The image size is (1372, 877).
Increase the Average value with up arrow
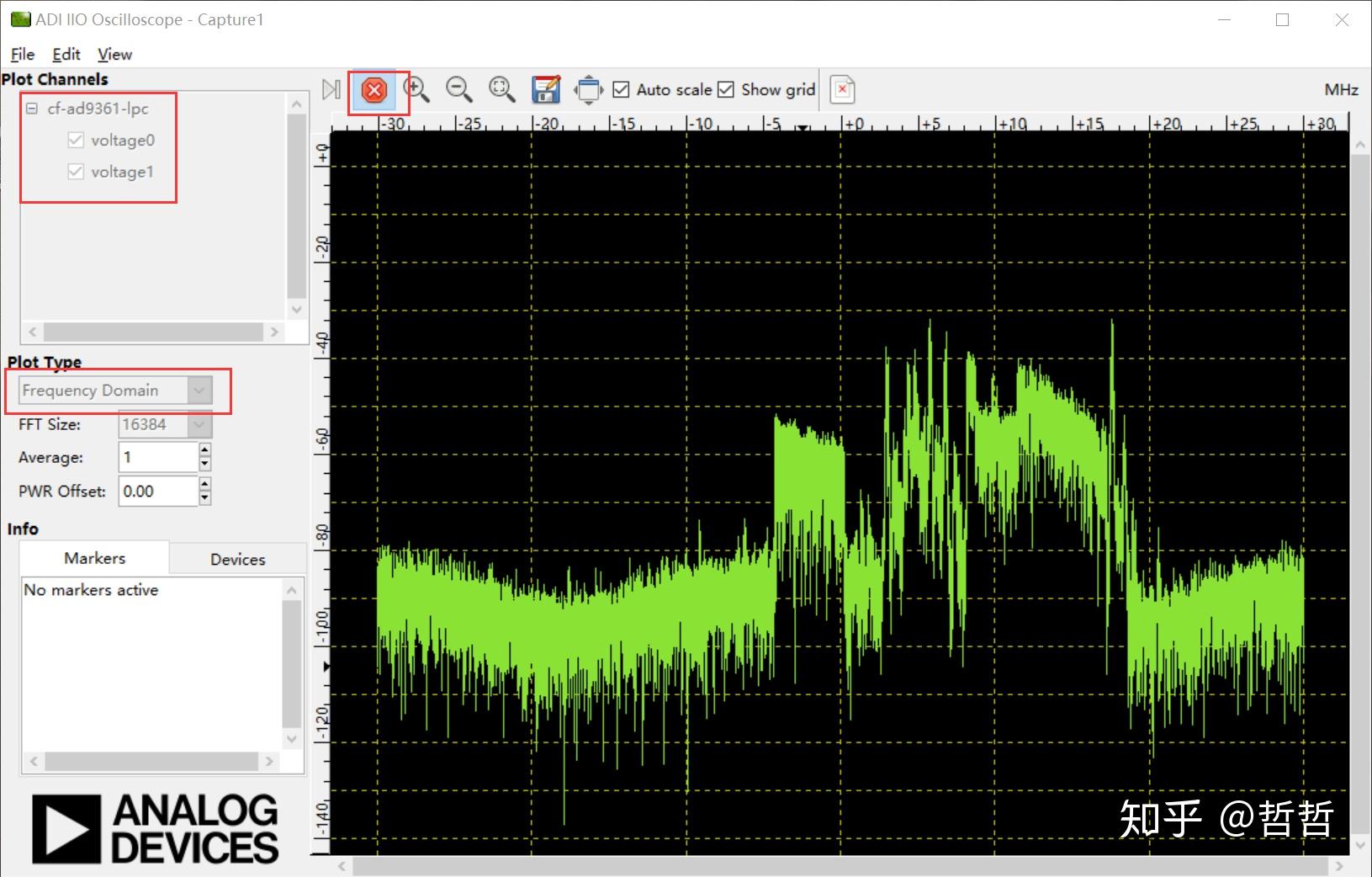[x=204, y=450]
